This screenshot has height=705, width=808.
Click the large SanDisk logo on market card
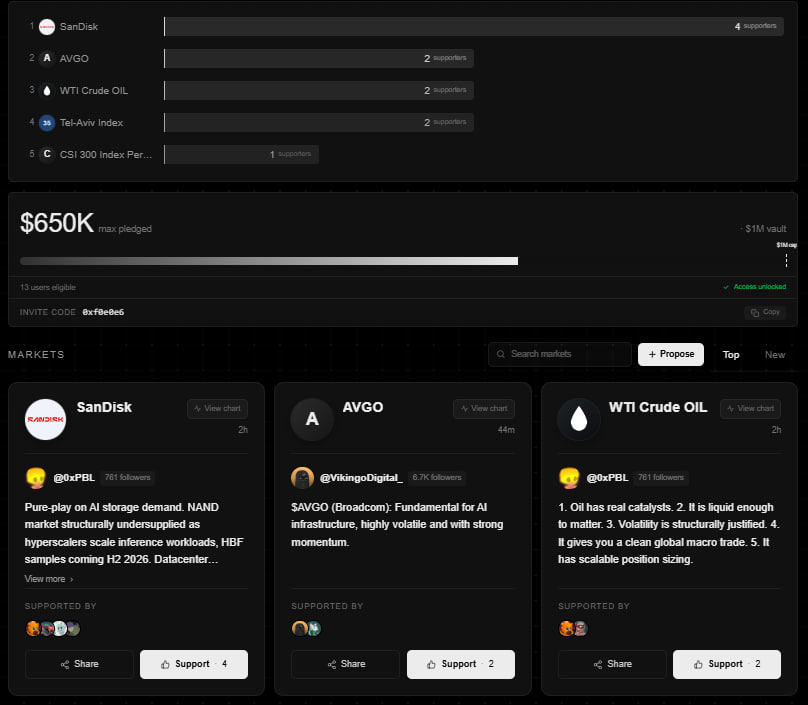point(45,419)
